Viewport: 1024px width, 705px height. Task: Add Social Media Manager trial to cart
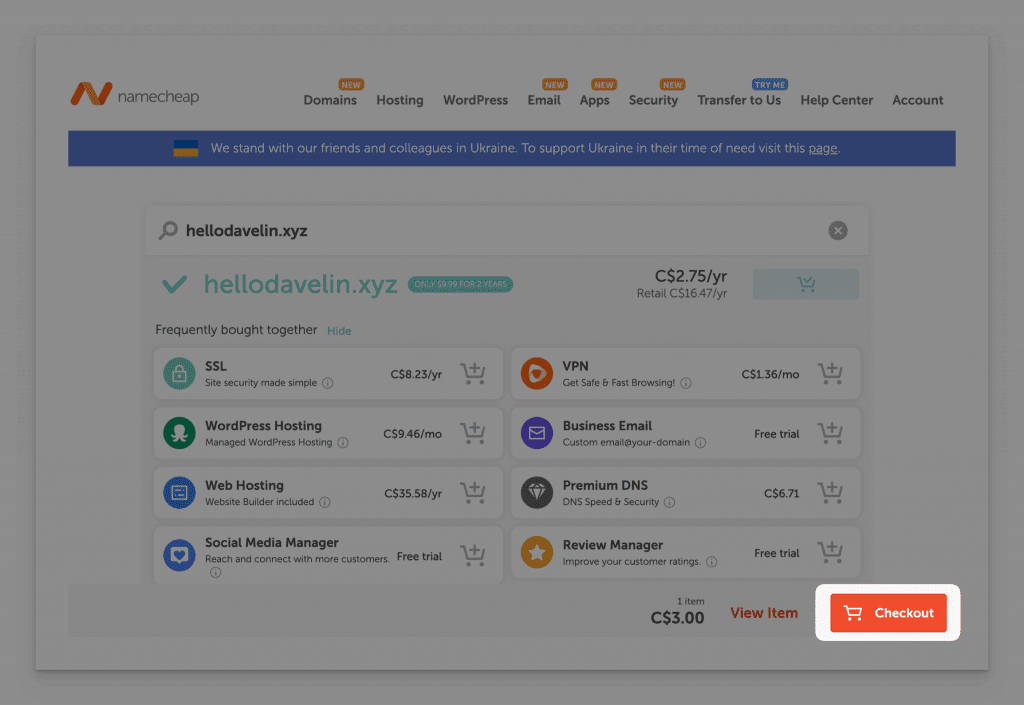[473, 555]
